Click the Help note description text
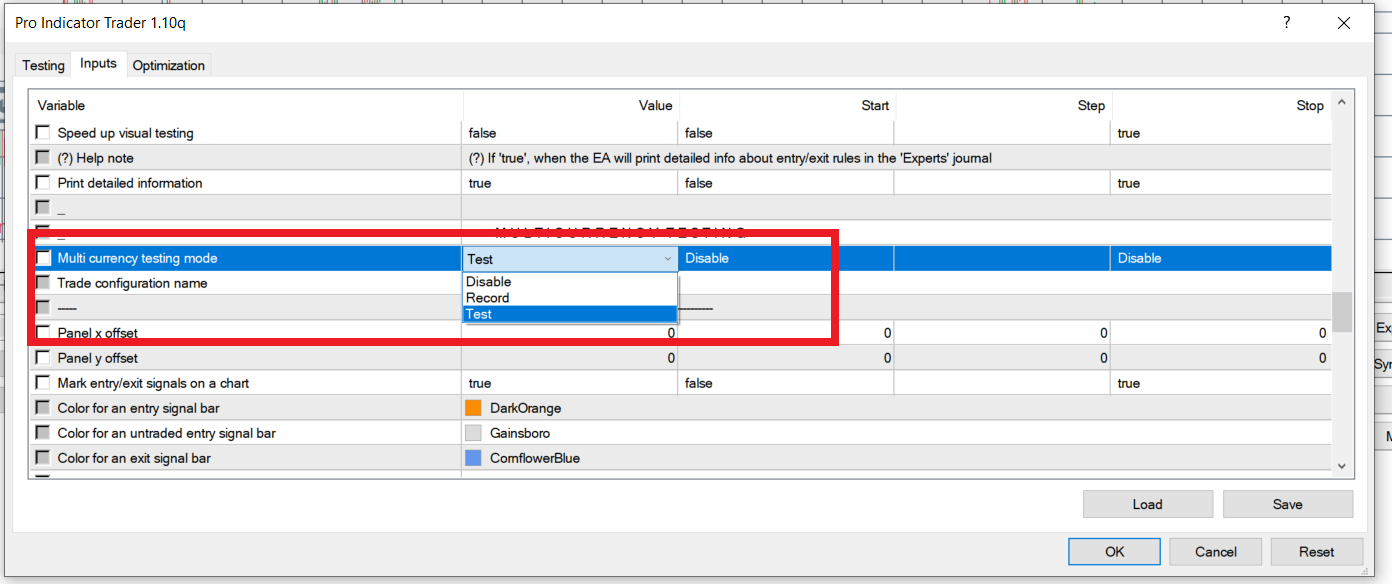 (730, 158)
